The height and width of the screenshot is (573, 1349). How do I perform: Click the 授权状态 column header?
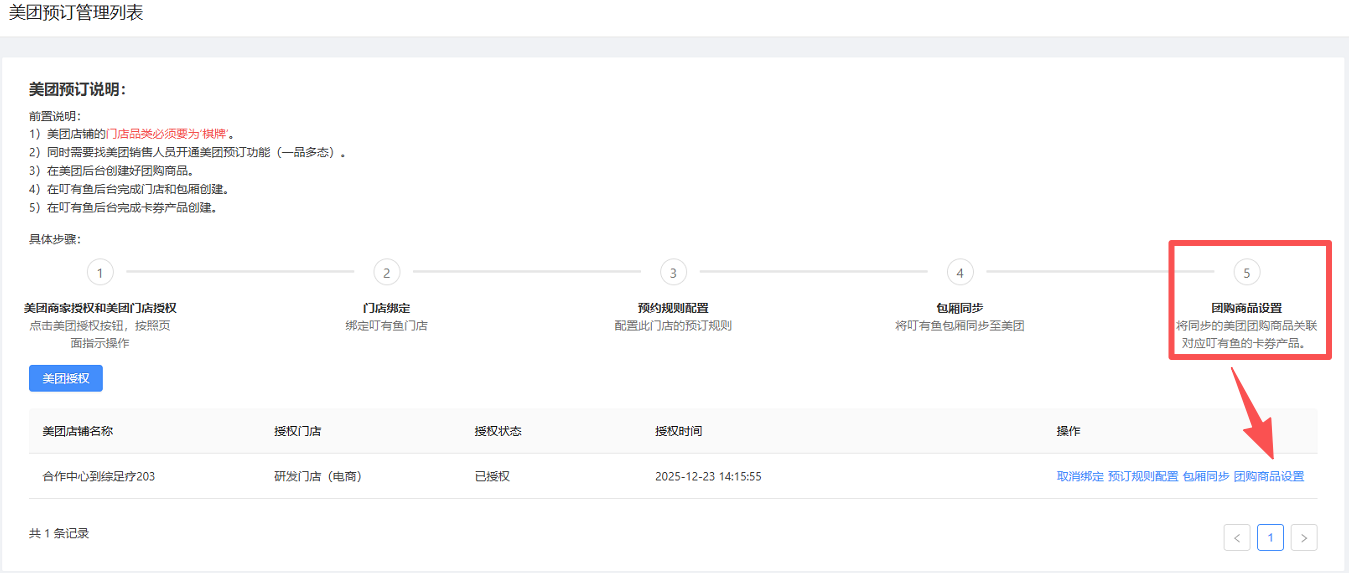498,431
